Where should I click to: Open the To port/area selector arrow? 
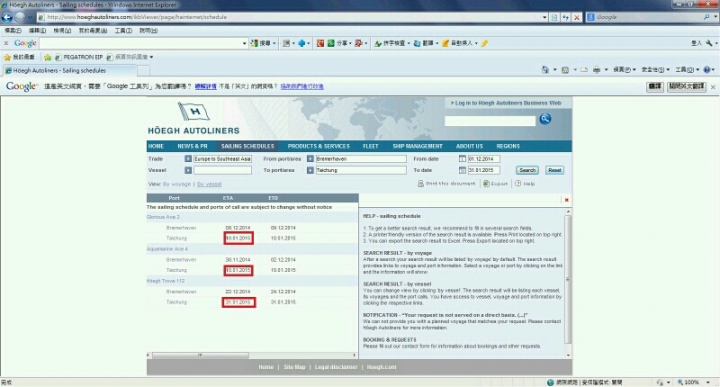click(310, 170)
